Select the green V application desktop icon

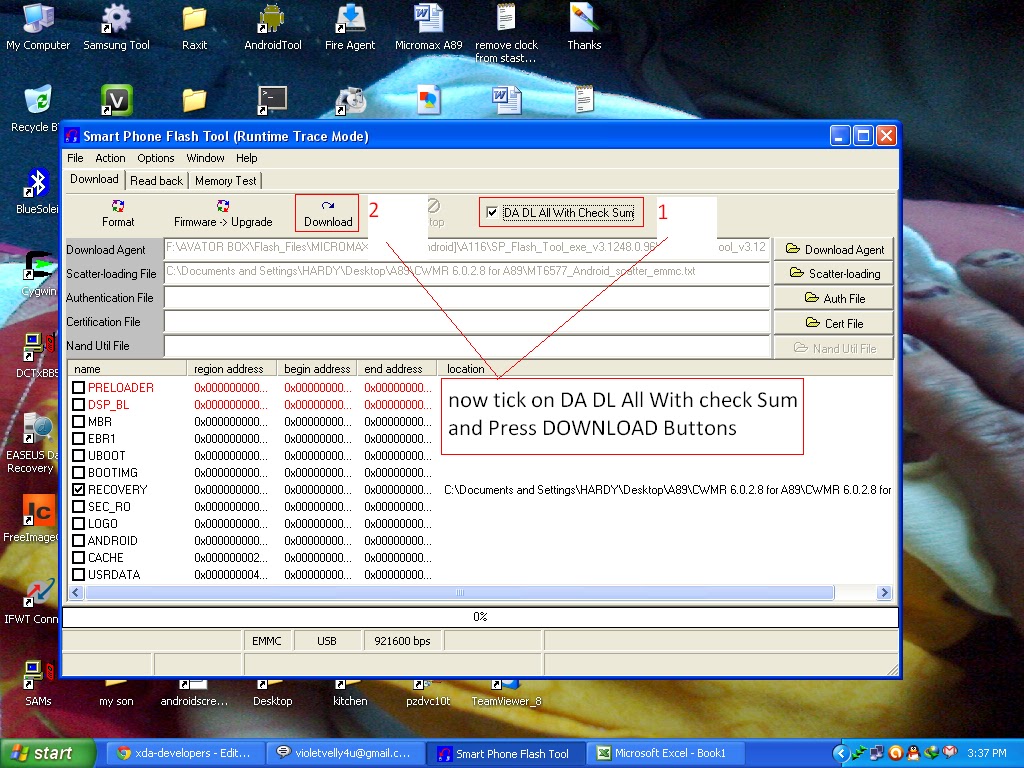tap(116, 101)
